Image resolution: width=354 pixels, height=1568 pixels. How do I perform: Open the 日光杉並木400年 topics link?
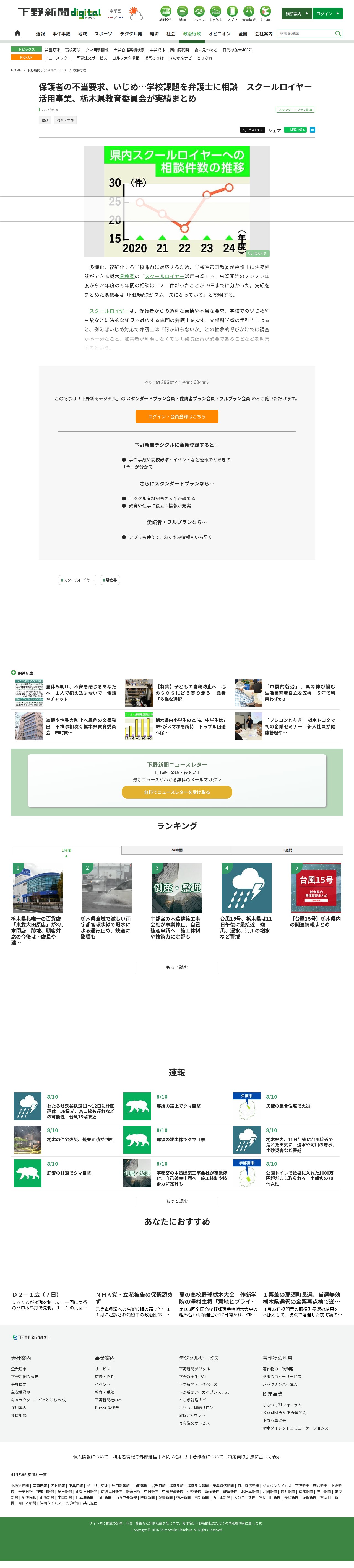click(x=237, y=50)
